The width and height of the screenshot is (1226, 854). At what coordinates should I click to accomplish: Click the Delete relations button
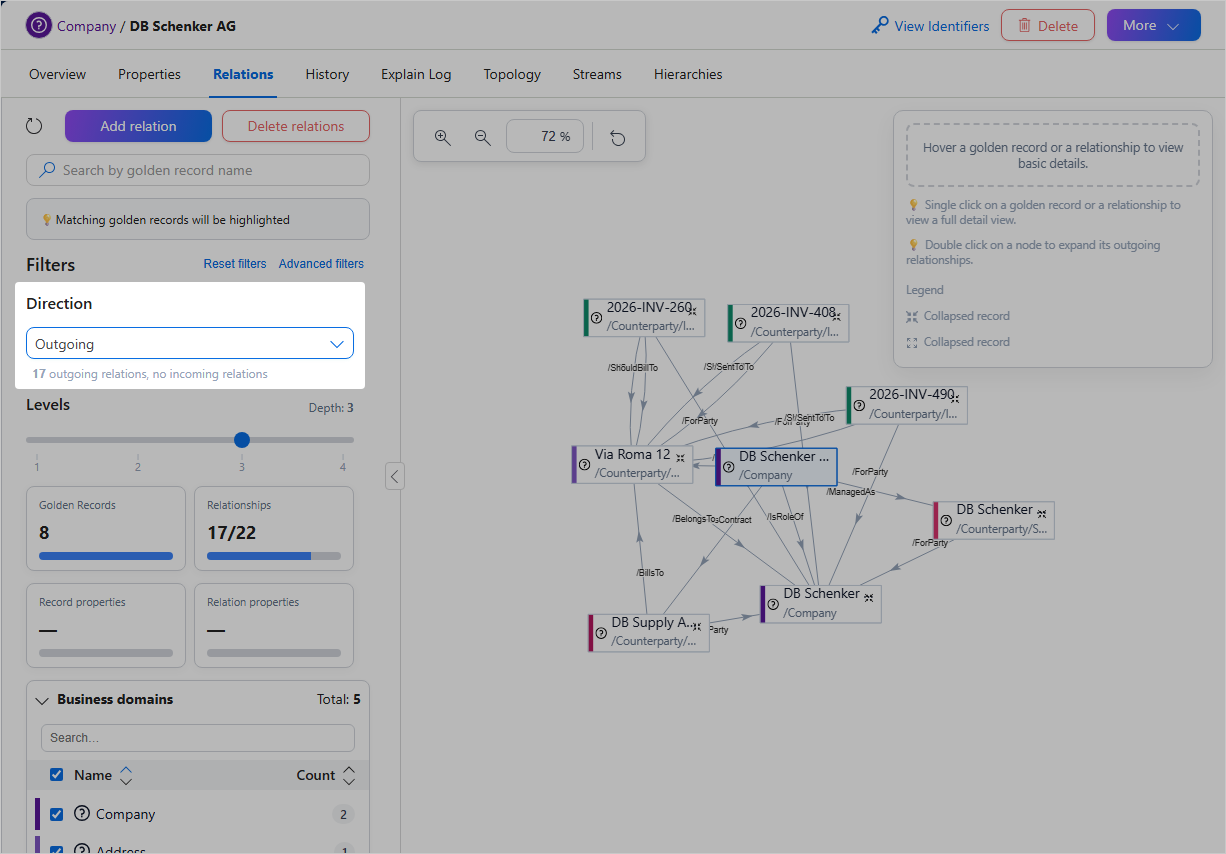pos(296,126)
